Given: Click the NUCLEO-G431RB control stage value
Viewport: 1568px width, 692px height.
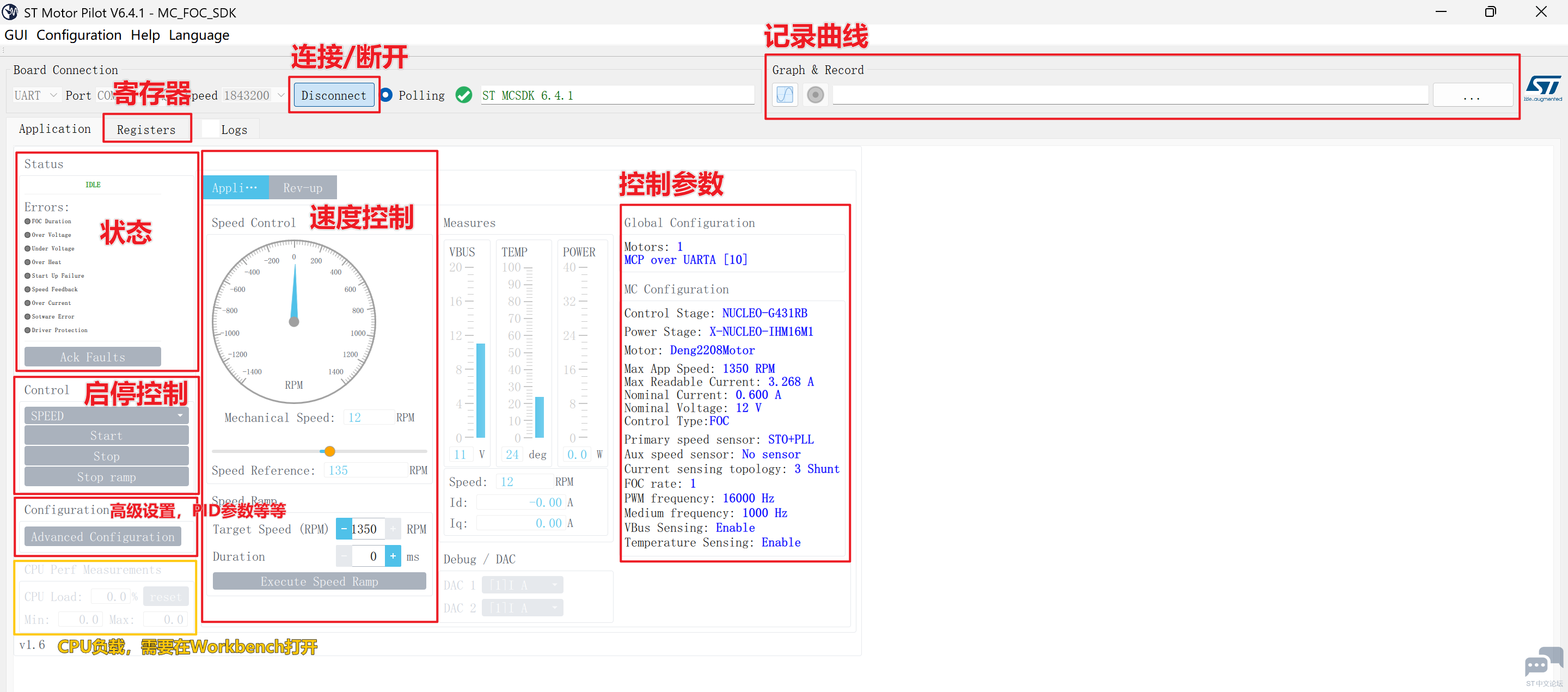Looking at the screenshot, I should coord(764,314).
